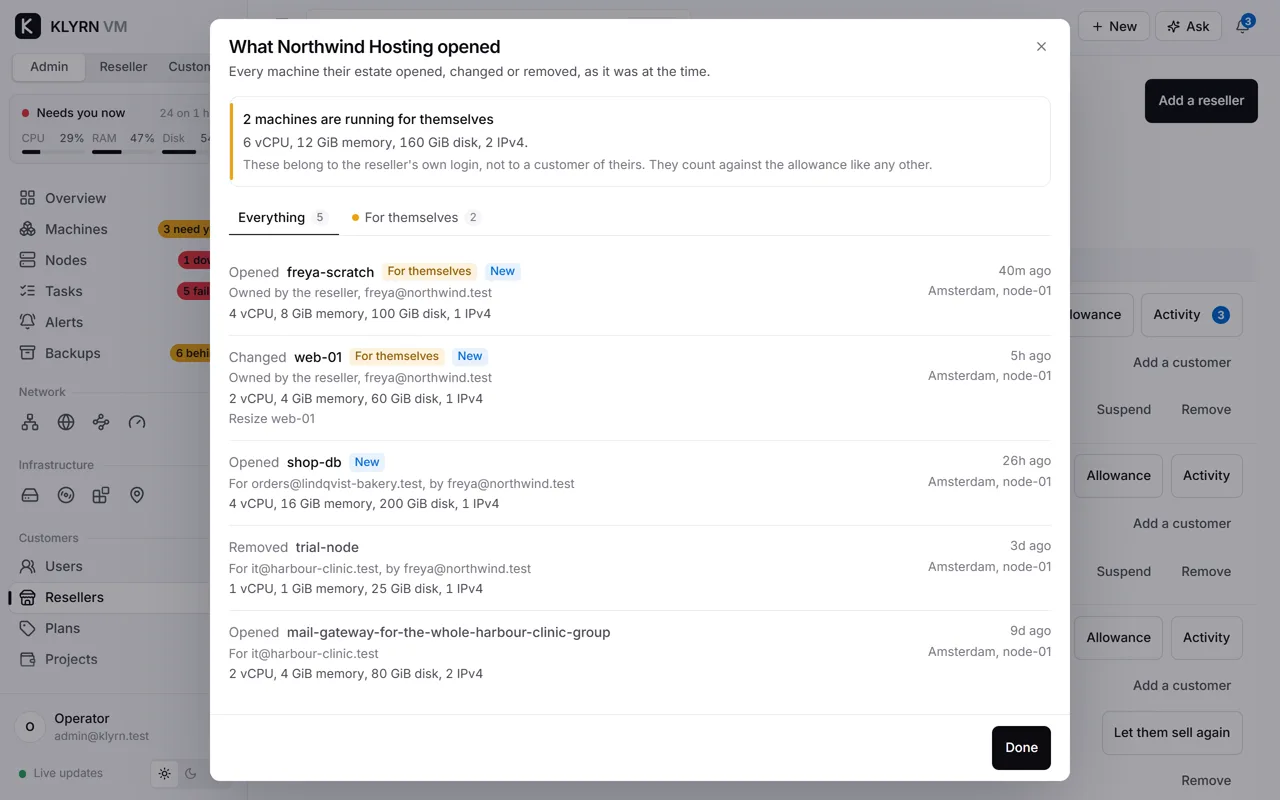Switch to the For themselves tab

click(415, 217)
